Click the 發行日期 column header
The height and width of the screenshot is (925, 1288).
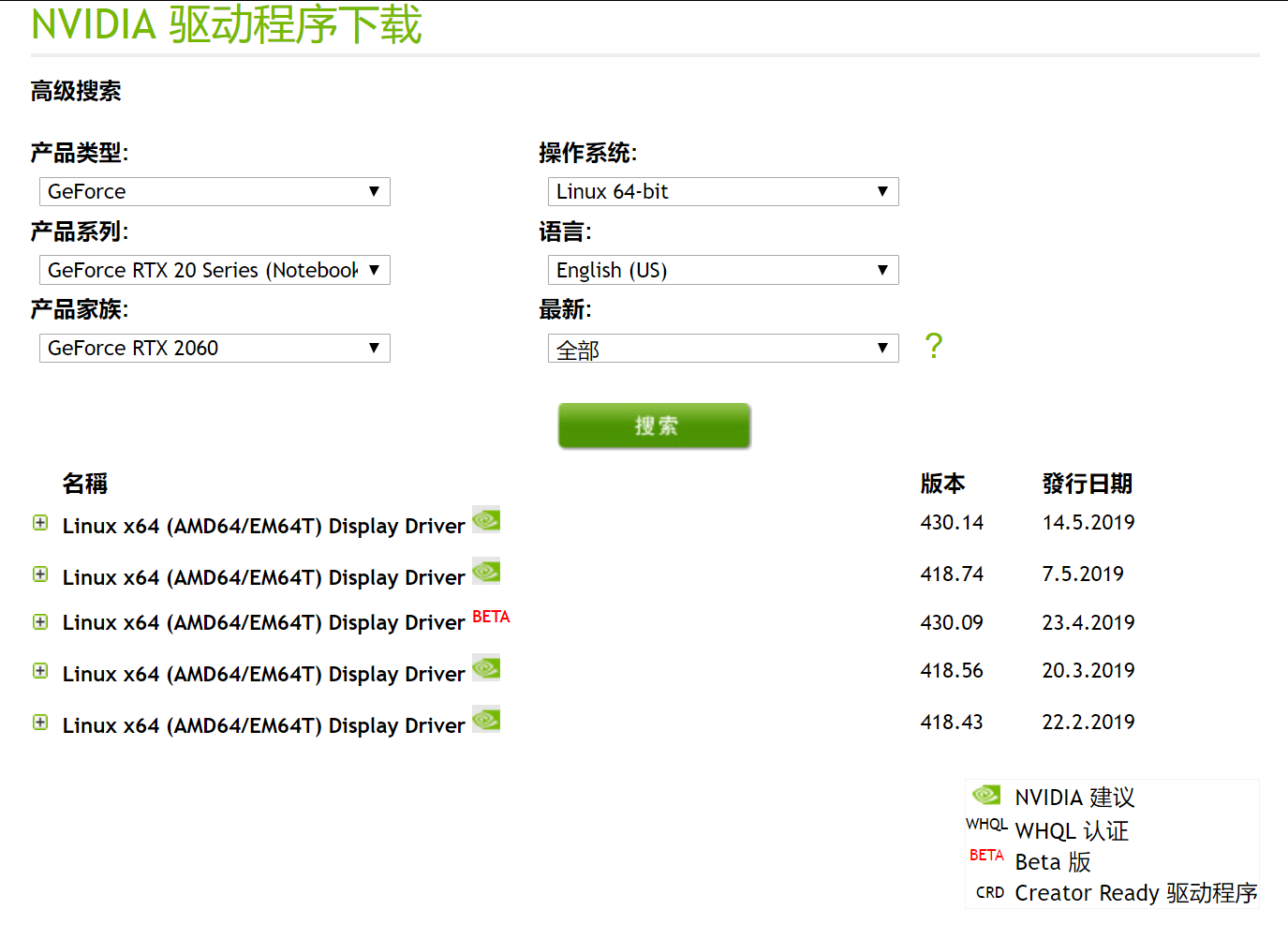[x=1088, y=484]
